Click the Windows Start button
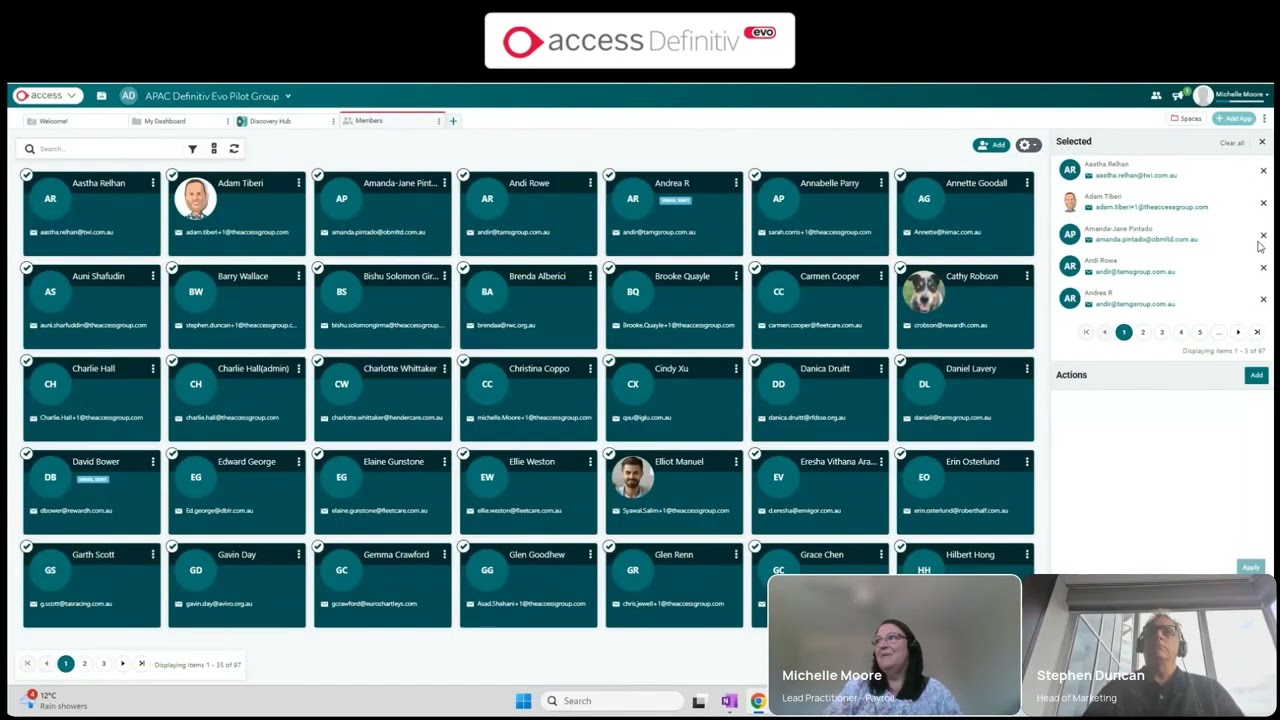Image resolution: width=1280 pixels, height=720 pixels. [523, 701]
